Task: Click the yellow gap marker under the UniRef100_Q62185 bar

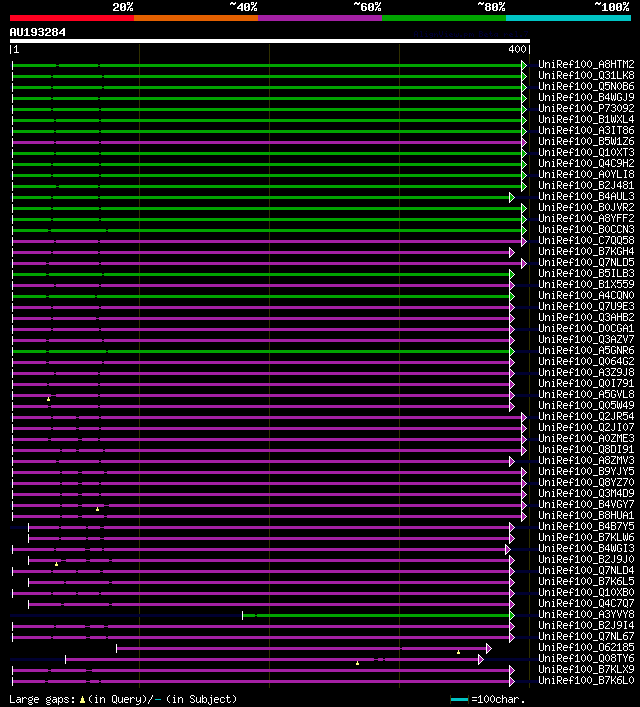Action: point(458,652)
